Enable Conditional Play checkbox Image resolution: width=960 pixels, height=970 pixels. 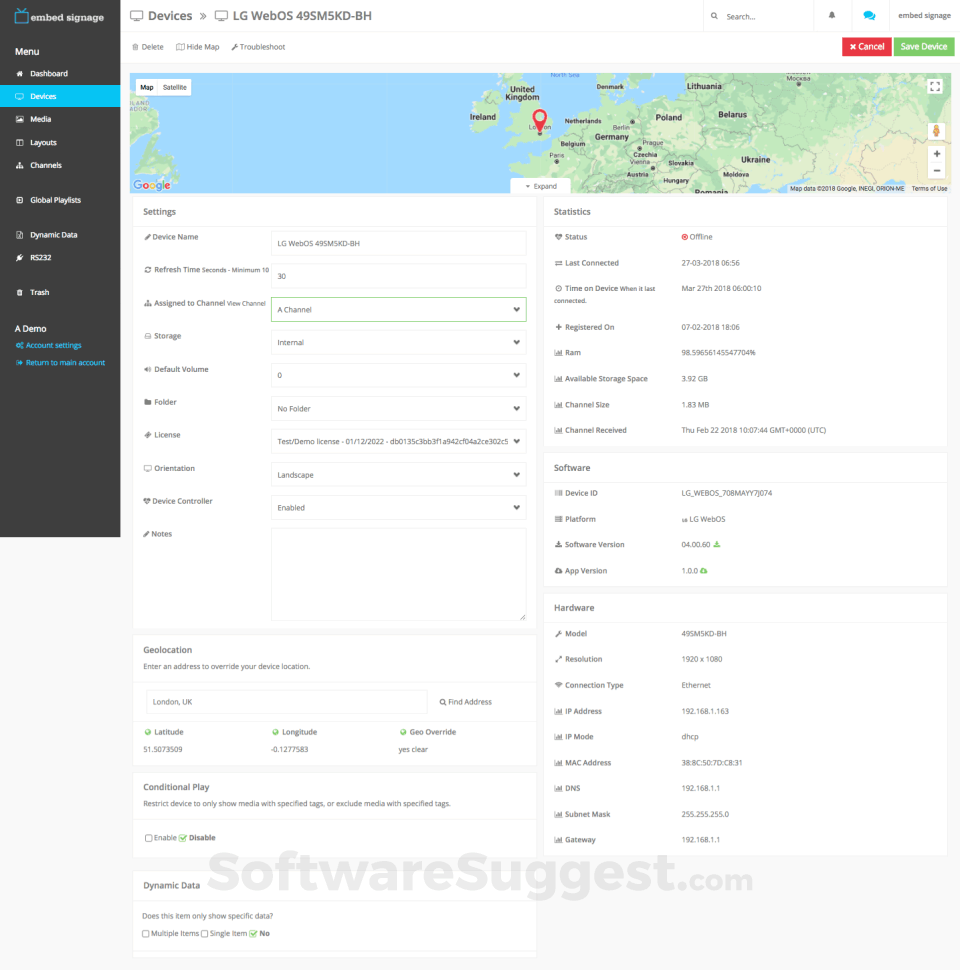click(149, 838)
